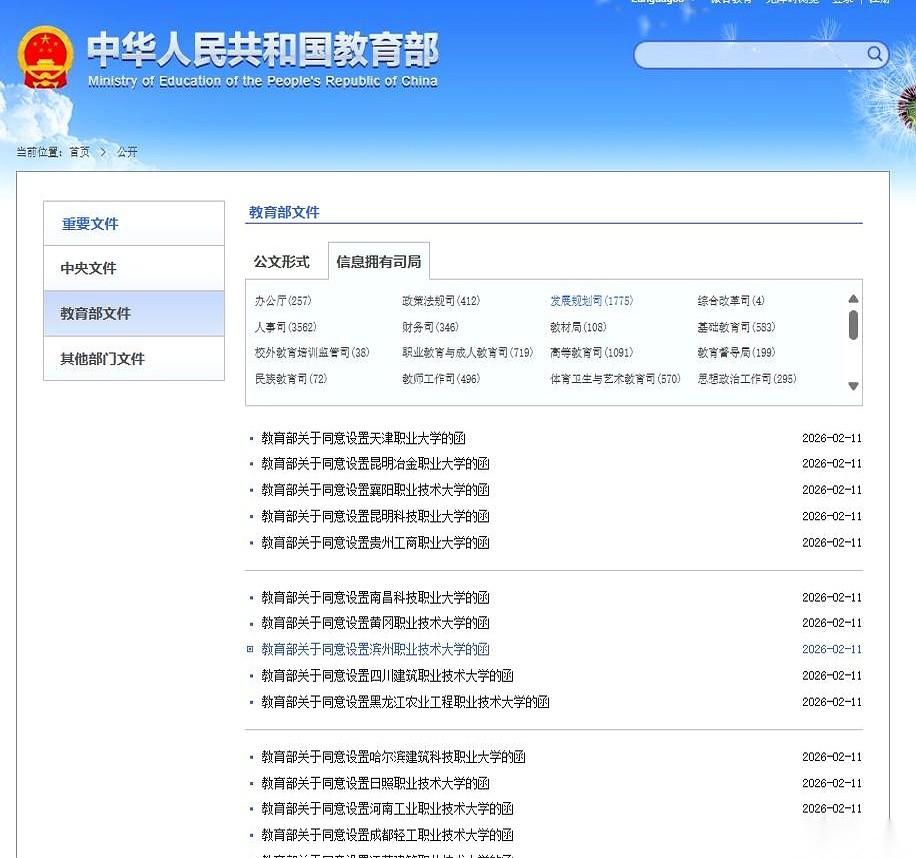Viewport: 916px width, 858px height.
Task: Click inside the search input field
Action: point(750,55)
